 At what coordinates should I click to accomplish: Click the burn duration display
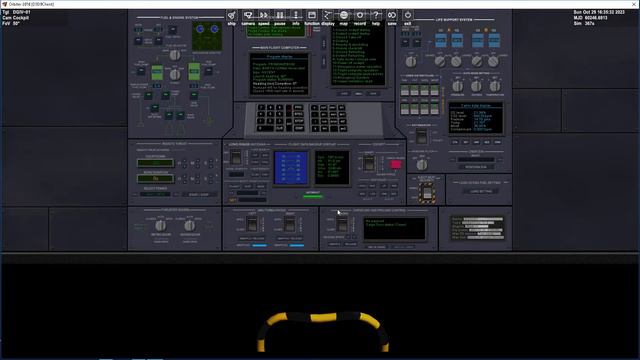155,179
